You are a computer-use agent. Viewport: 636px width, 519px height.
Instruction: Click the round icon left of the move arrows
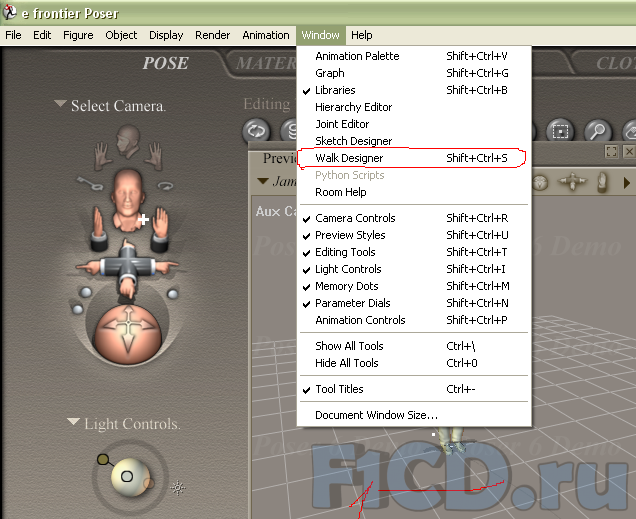tap(540, 182)
